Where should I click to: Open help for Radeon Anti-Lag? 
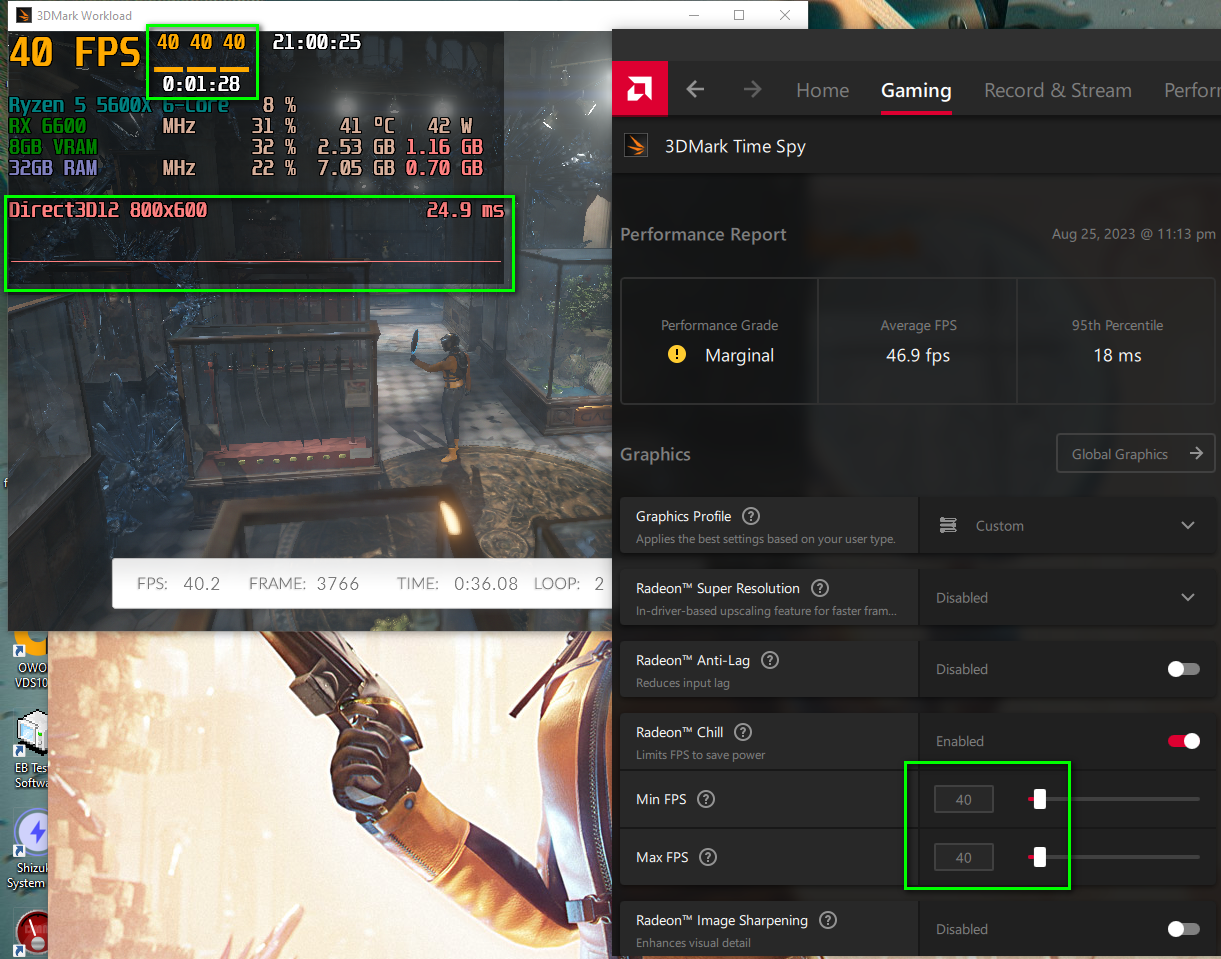point(770,660)
